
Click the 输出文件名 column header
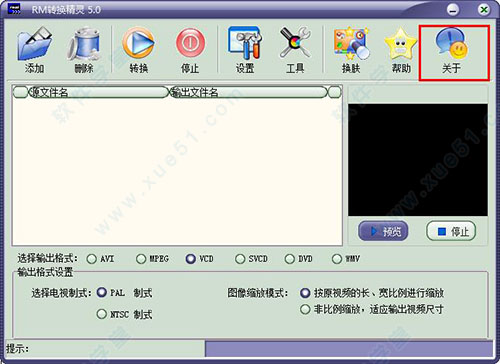coord(249,92)
